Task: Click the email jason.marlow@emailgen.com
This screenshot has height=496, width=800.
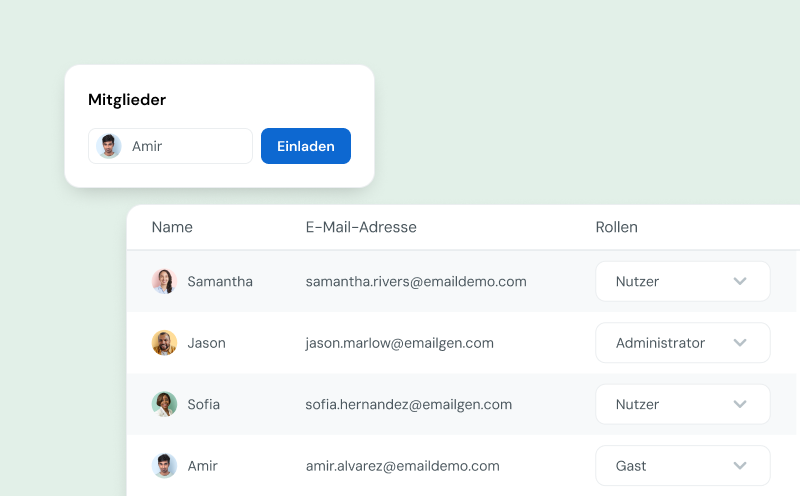Action: [x=399, y=343]
